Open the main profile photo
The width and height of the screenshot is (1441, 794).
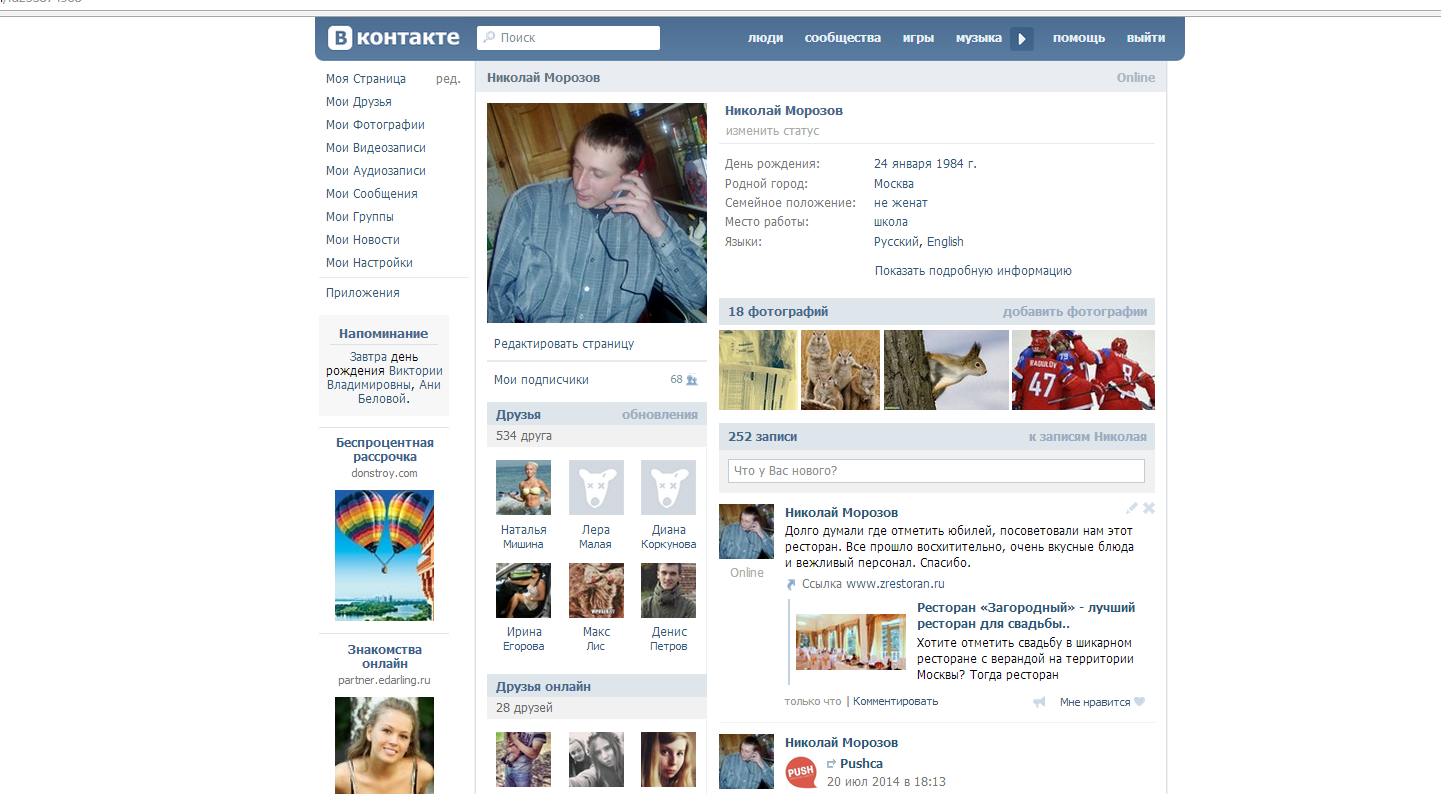coord(597,213)
